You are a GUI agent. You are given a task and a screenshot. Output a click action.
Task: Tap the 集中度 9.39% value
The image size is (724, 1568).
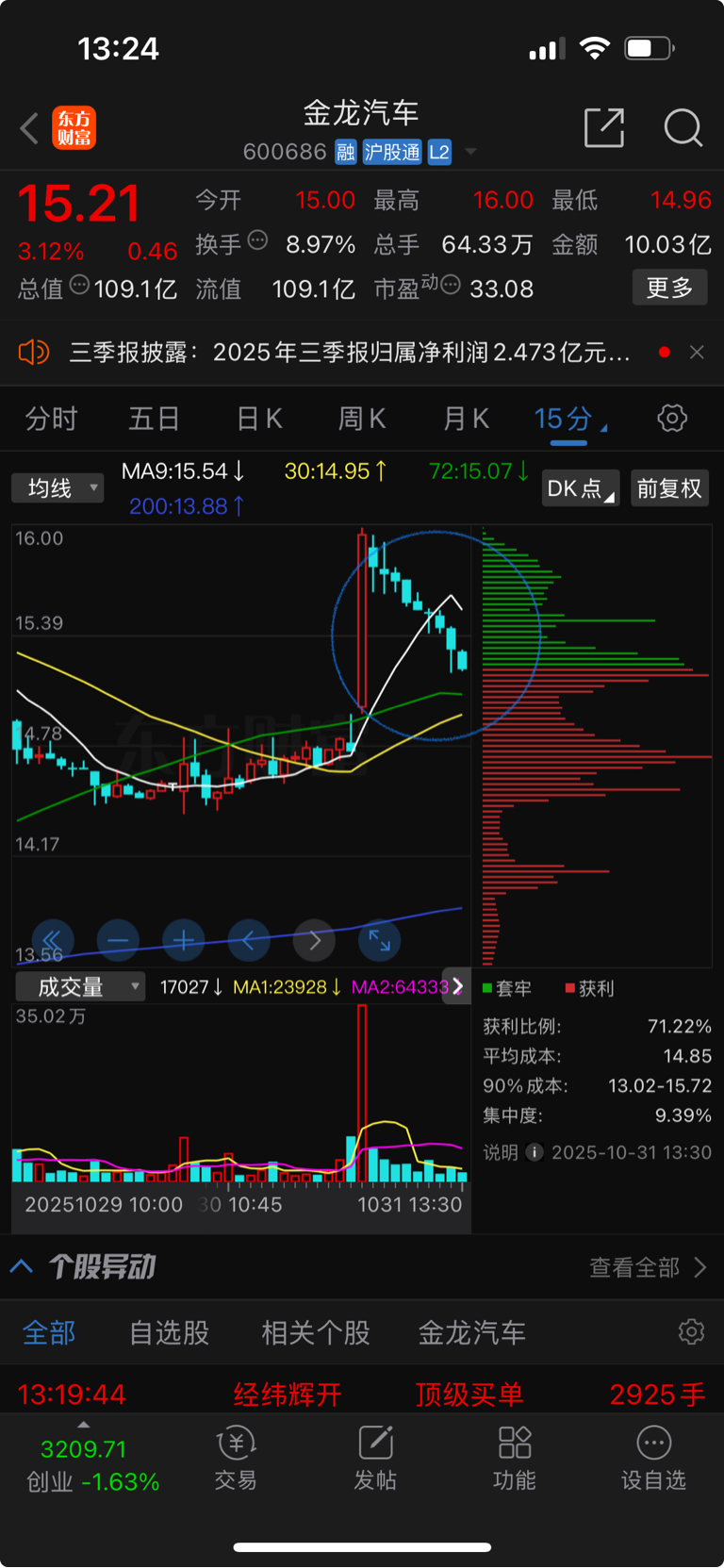[x=683, y=1115]
